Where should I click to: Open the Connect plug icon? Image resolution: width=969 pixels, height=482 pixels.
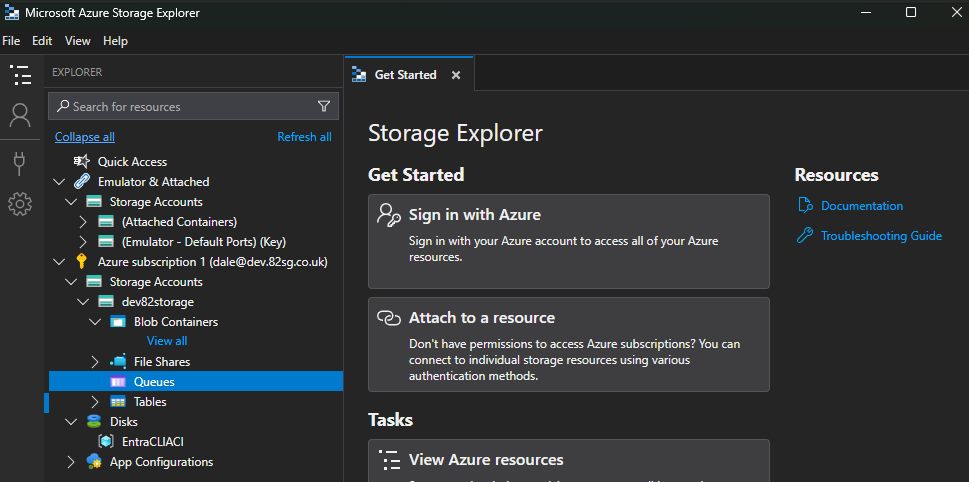[20, 164]
